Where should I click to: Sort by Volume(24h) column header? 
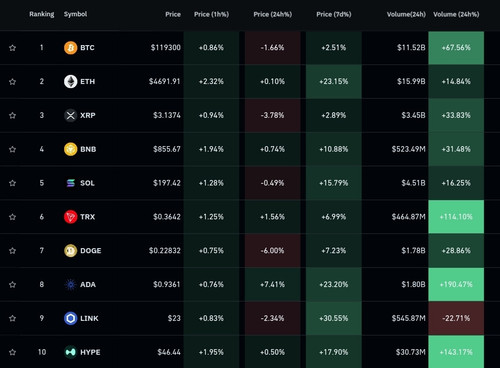406,14
